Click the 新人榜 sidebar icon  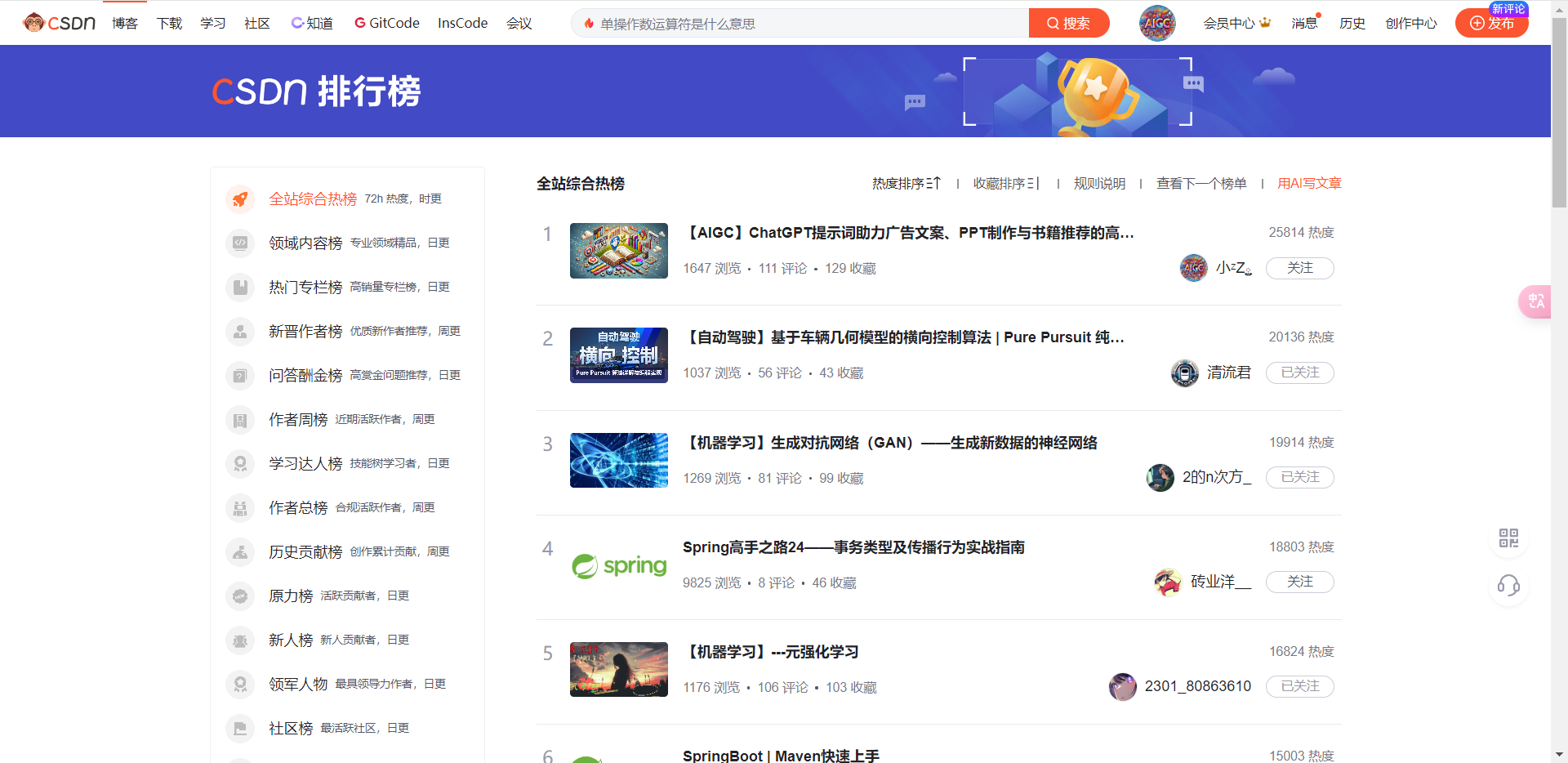240,640
